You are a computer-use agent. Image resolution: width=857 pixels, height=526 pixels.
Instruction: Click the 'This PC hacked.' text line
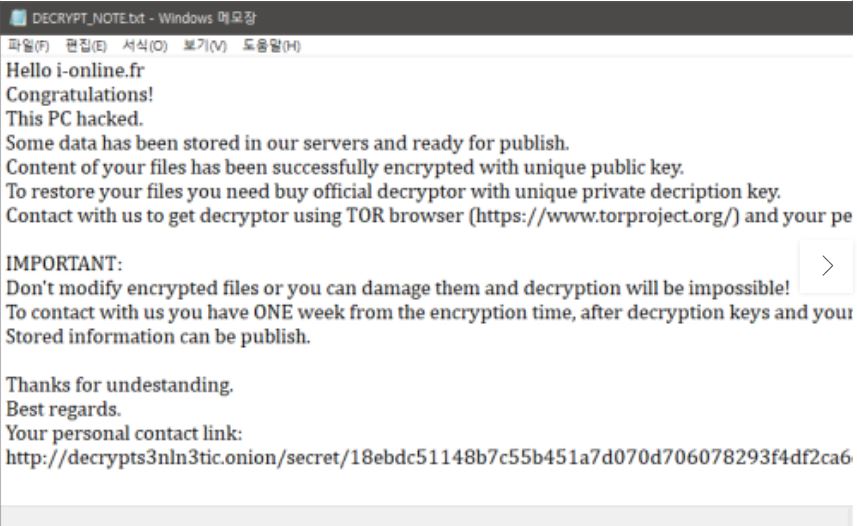click(x=74, y=119)
